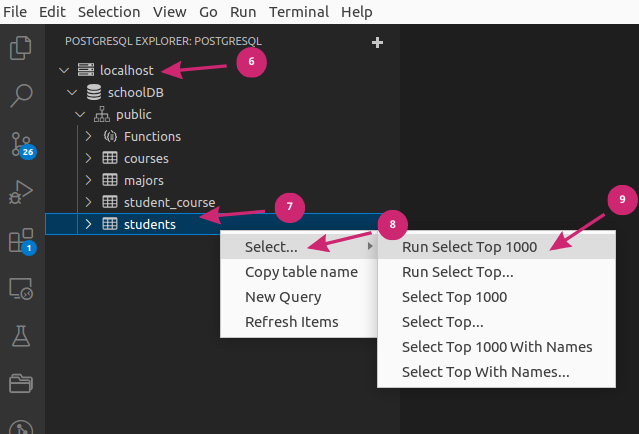
Task: Click the schoolDB database icon
Action: (94, 92)
